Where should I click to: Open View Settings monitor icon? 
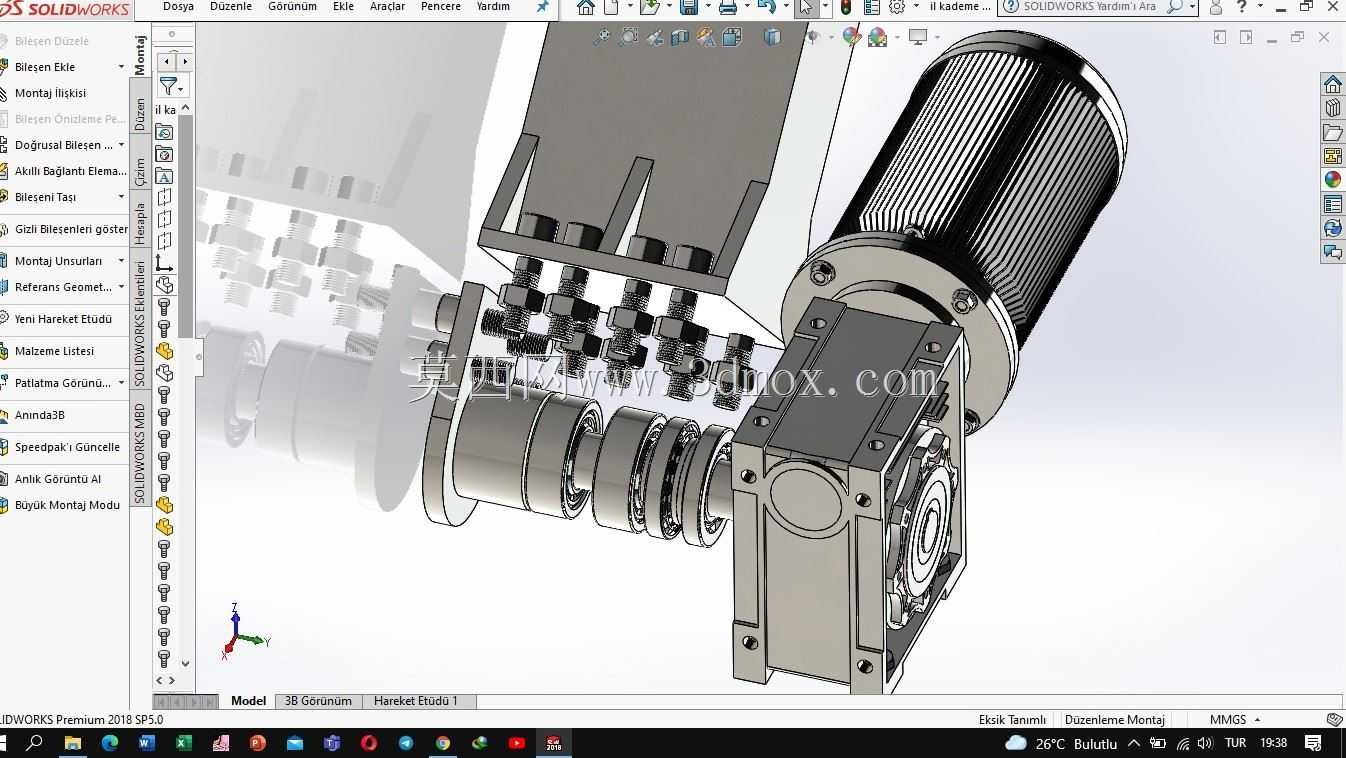pyautogui.click(x=917, y=37)
